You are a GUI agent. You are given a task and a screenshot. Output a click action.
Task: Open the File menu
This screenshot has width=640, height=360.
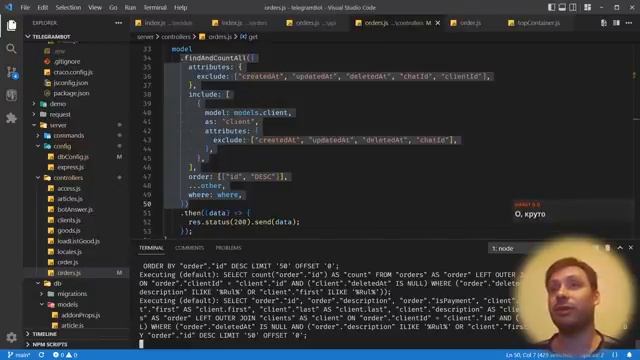coord(25,7)
